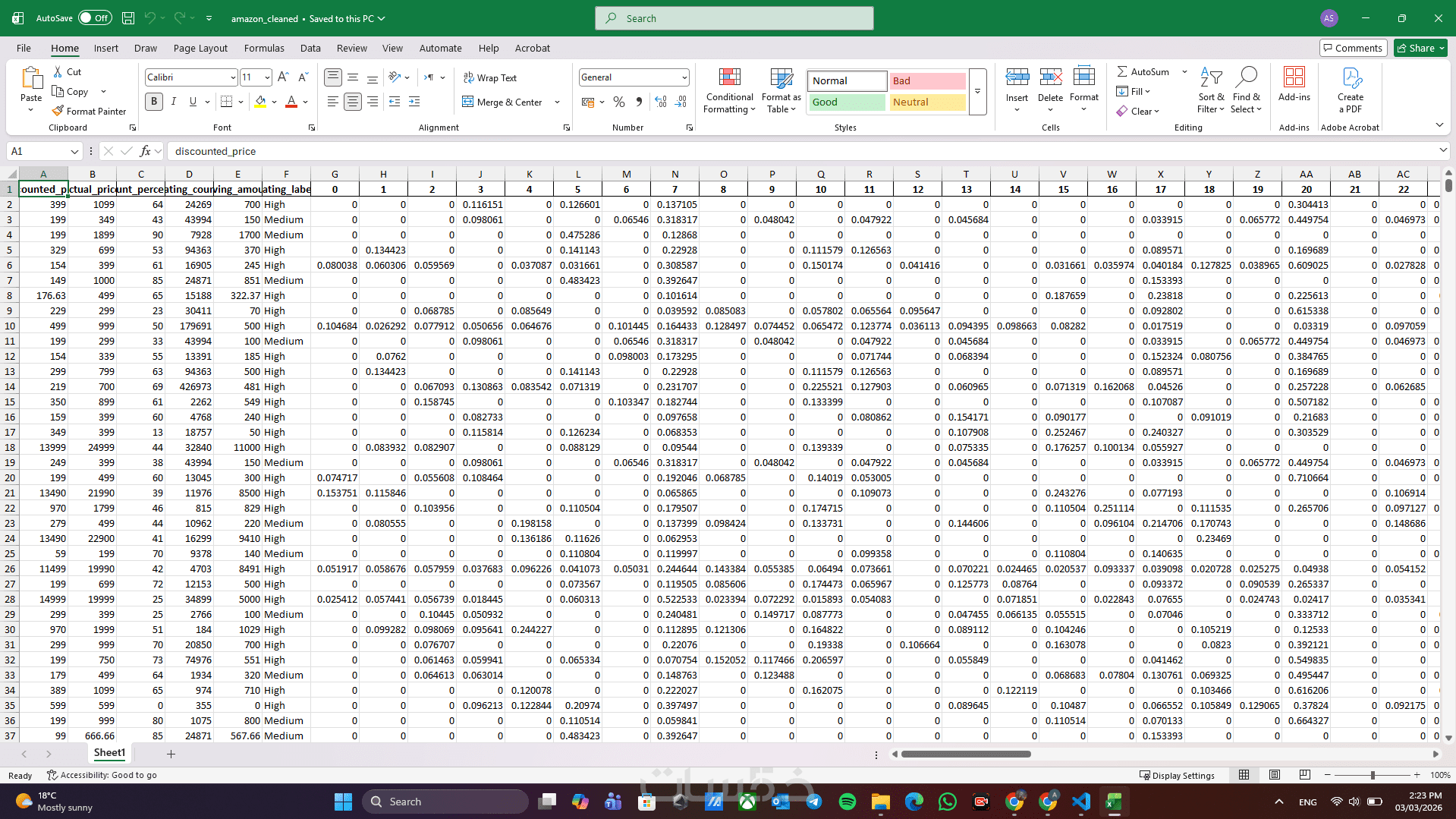This screenshot has height=819, width=1456.
Task: Open the AutoSum dropdown arrow
Action: pyautogui.click(x=1184, y=71)
